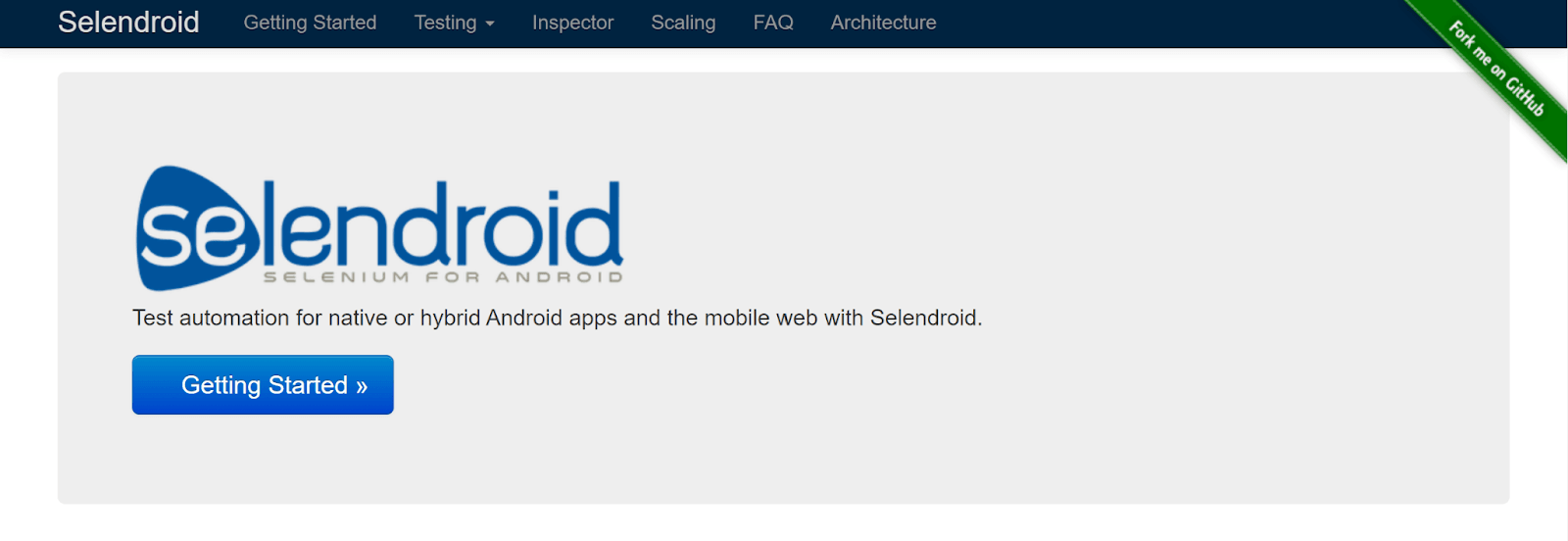Click empty dark navbar area after Architecture
This screenshot has height=541, width=1568.
[1176, 23]
